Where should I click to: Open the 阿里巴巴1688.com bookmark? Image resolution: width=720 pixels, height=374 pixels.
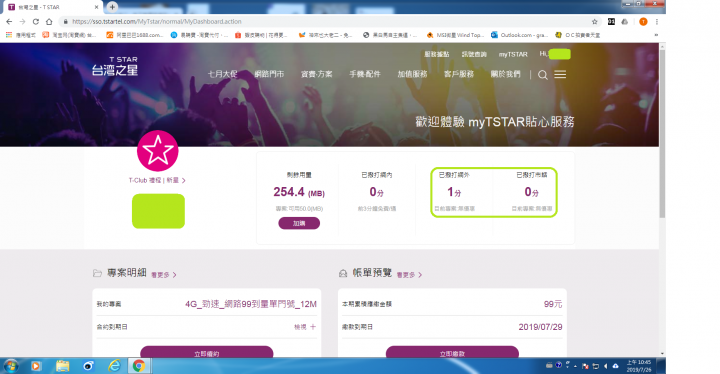135,35
